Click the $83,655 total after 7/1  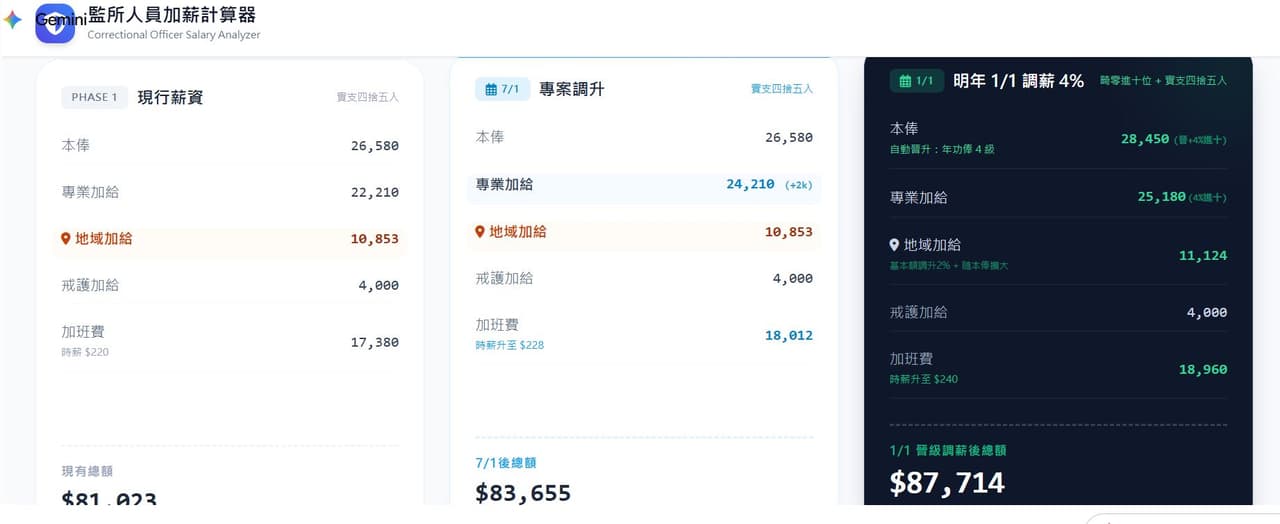[x=523, y=493]
